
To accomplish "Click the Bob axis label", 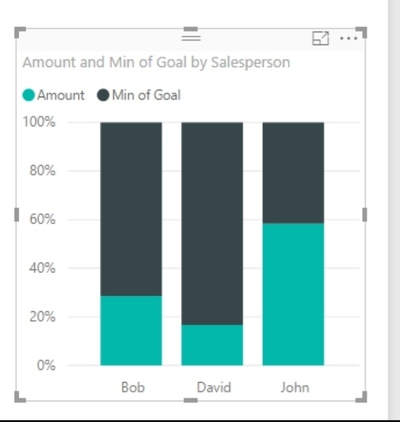I will click(133, 387).
